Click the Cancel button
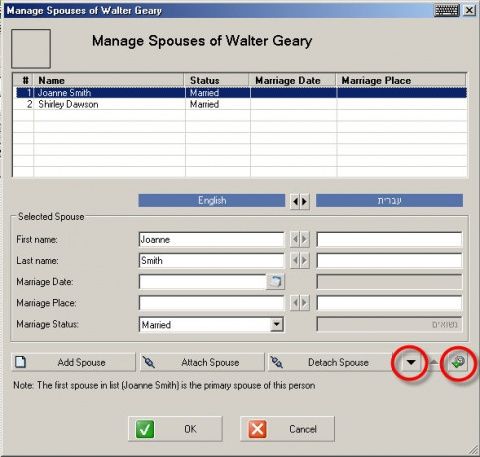The image size is (480, 457). (x=287, y=429)
